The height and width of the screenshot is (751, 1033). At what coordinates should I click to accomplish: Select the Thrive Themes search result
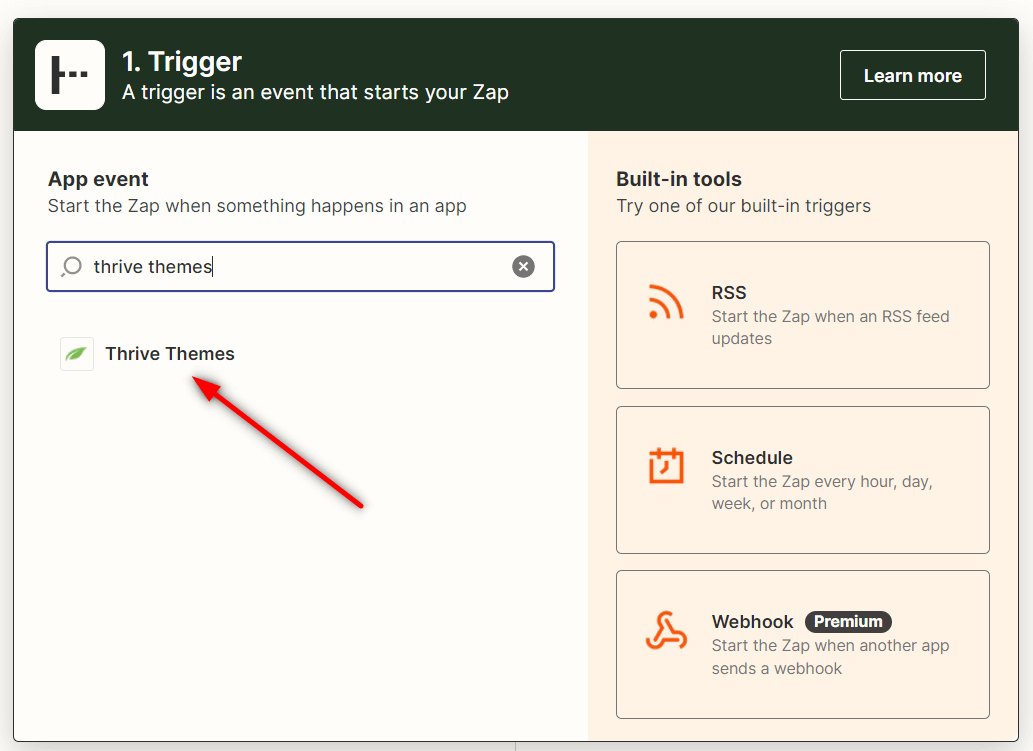[170, 354]
